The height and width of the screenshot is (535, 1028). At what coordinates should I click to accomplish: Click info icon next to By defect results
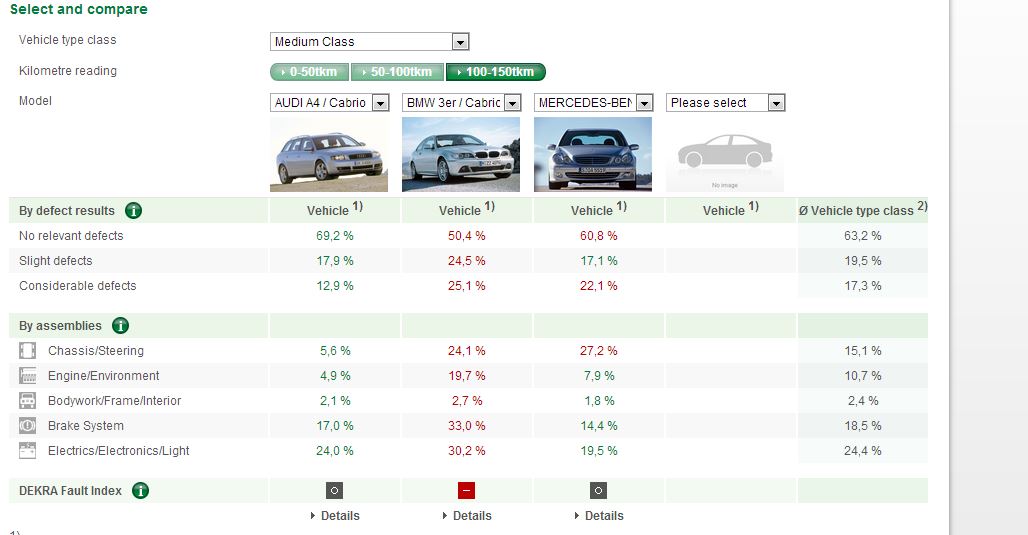tap(133, 211)
